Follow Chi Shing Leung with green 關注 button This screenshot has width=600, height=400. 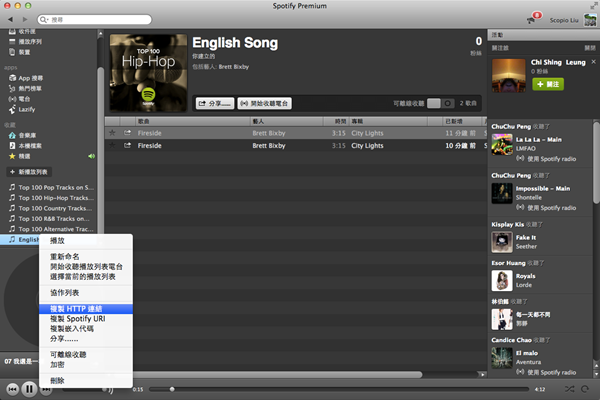548,84
